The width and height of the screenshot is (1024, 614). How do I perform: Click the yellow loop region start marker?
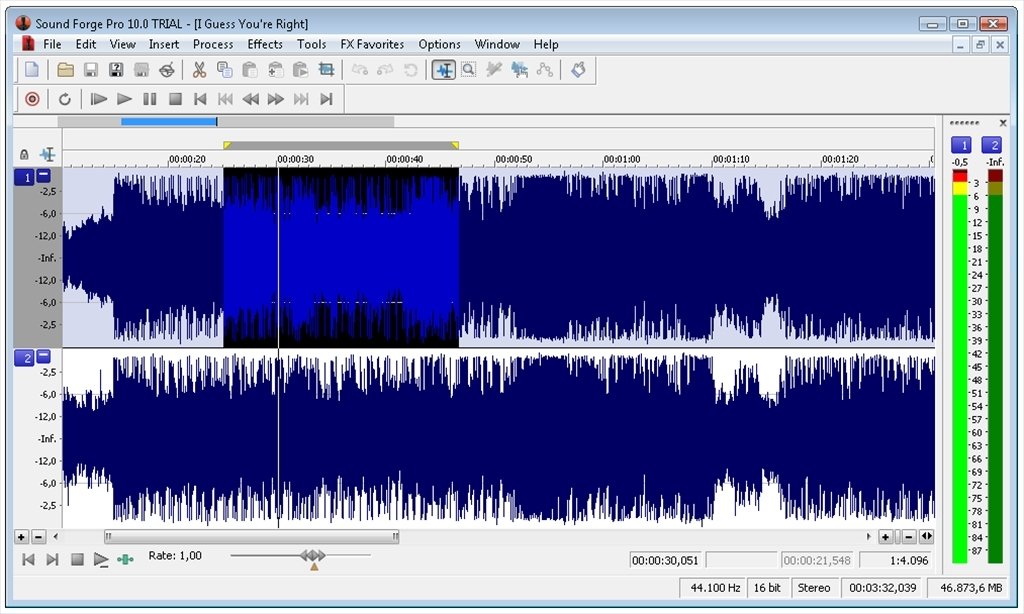227,145
